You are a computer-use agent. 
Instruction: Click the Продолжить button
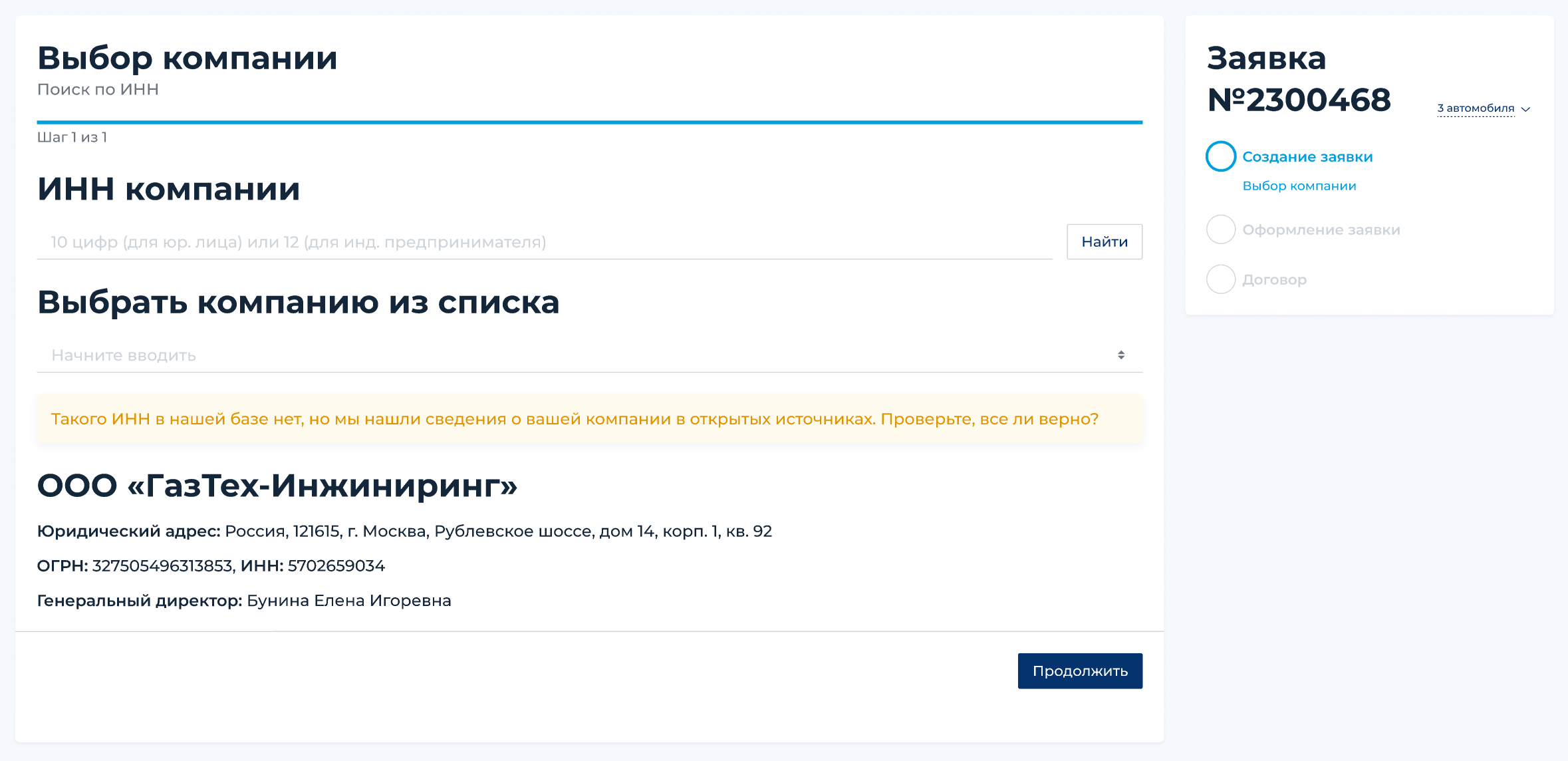1079,671
